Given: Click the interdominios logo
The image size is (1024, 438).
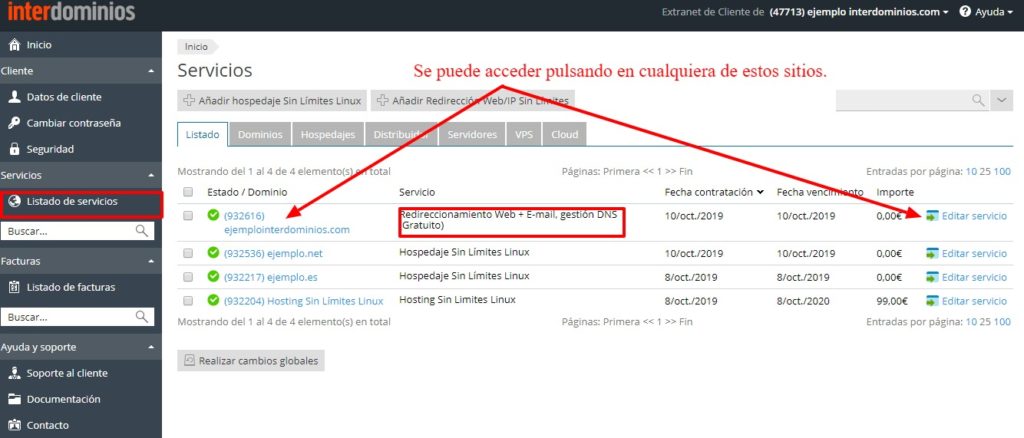Looking at the screenshot, I should [71, 12].
